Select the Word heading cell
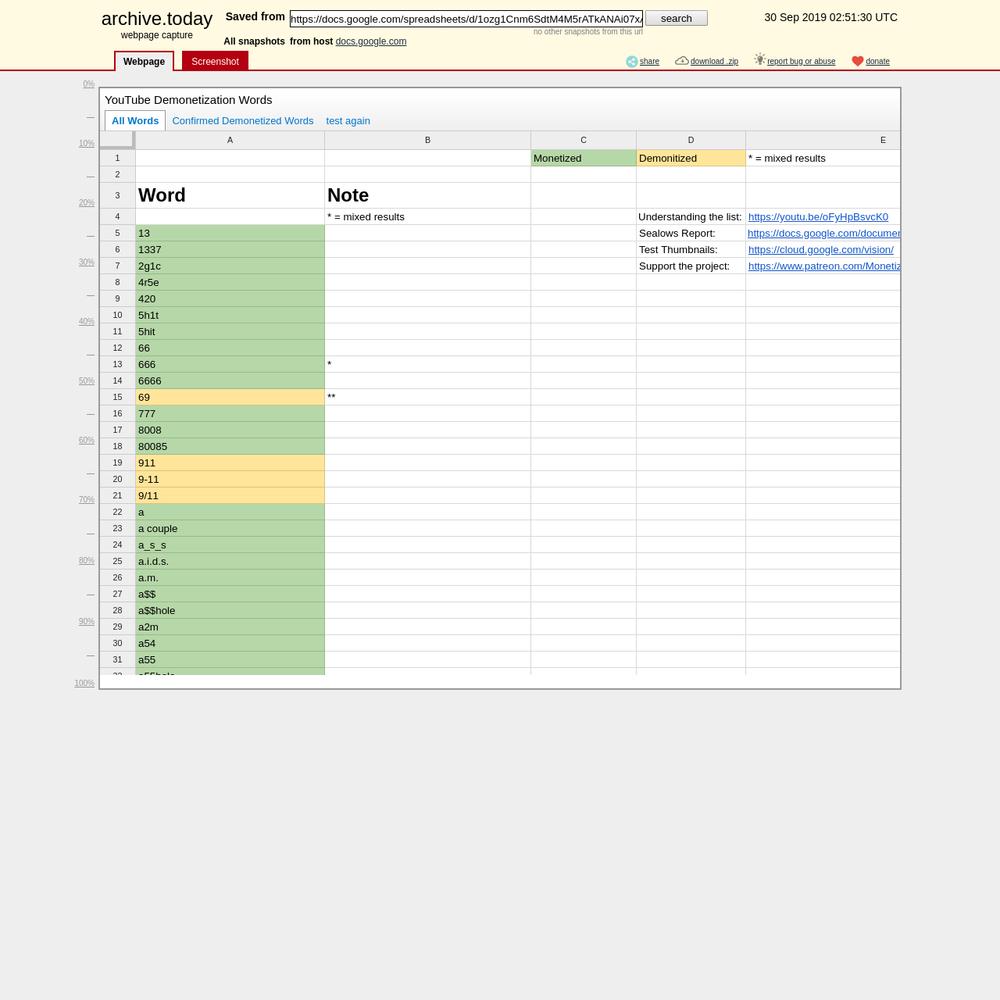1000x1000 pixels. click(230, 195)
